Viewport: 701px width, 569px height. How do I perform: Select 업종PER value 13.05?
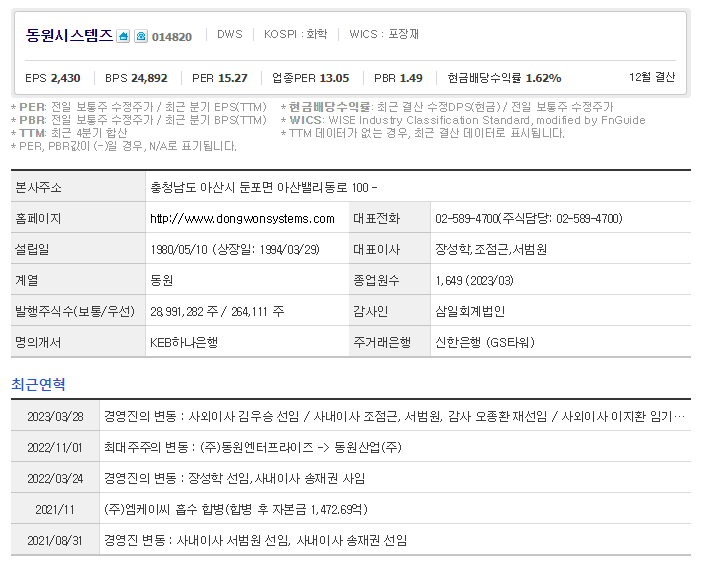[334, 78]
